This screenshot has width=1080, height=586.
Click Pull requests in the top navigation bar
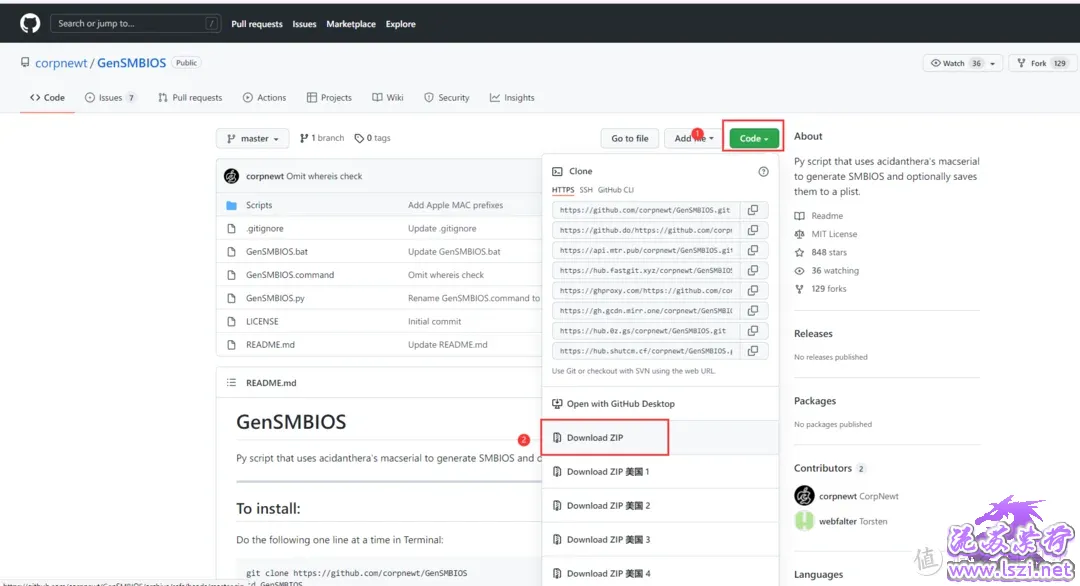tap(257, 24)
